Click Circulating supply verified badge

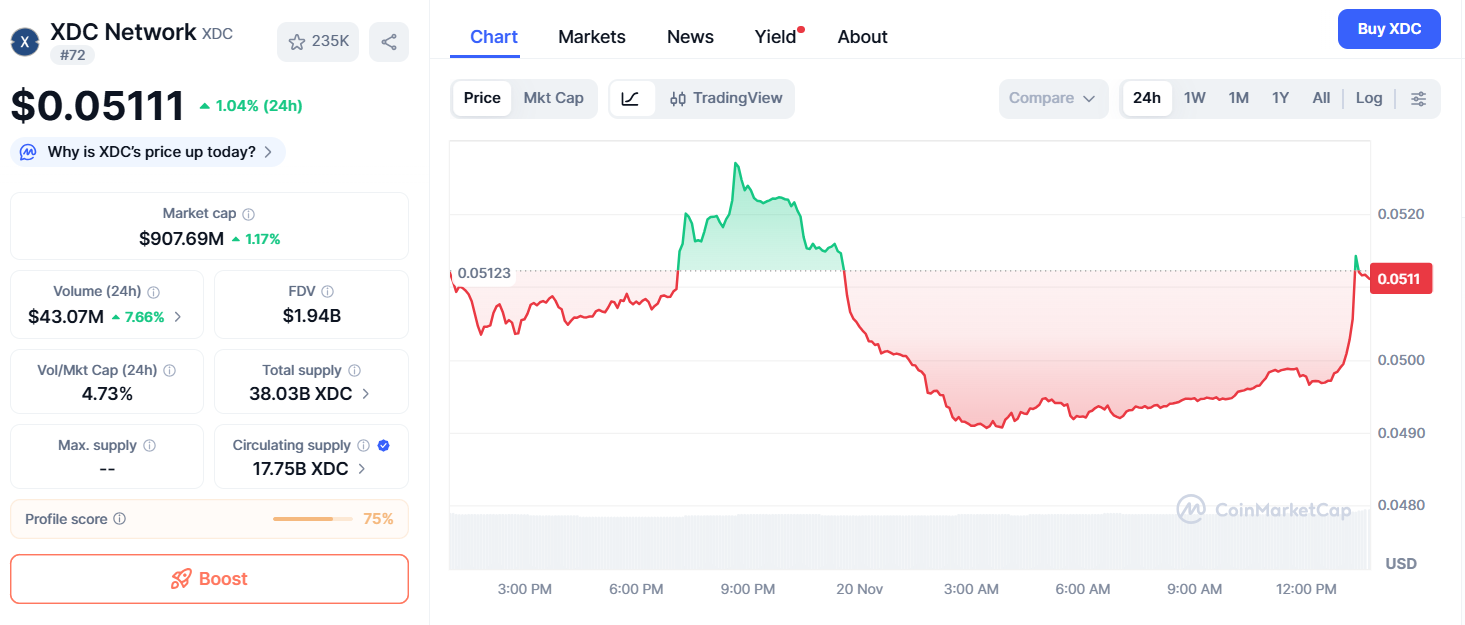(x=384, y=446)
